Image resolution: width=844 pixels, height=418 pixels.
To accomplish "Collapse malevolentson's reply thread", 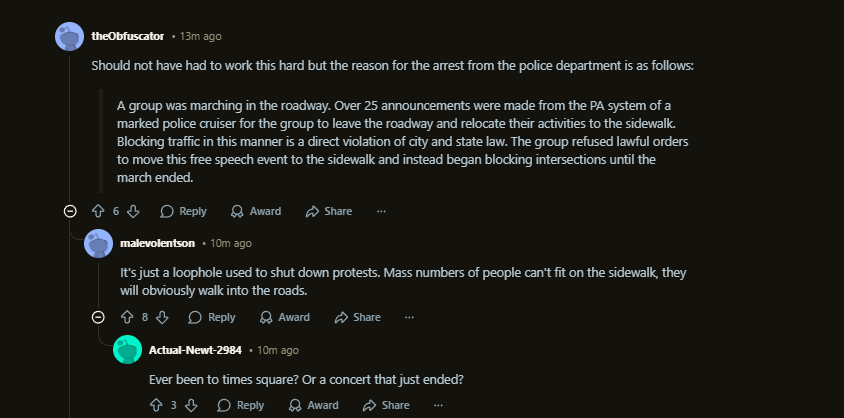I will (x=98, y=317).
